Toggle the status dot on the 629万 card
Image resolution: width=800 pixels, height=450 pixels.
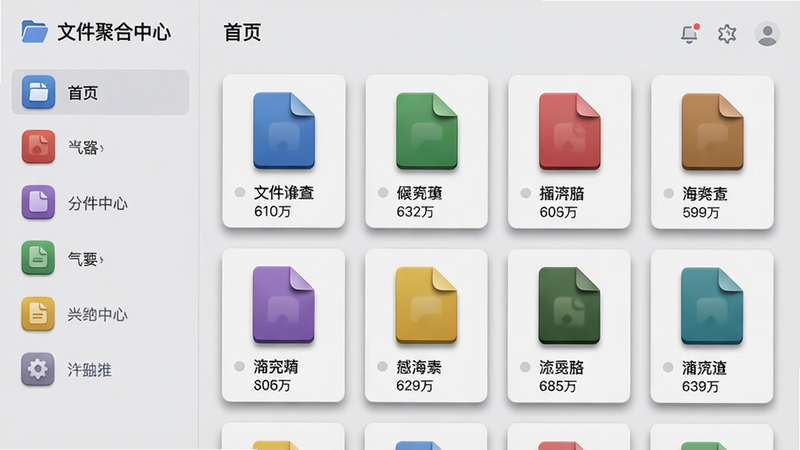(382, 366)
